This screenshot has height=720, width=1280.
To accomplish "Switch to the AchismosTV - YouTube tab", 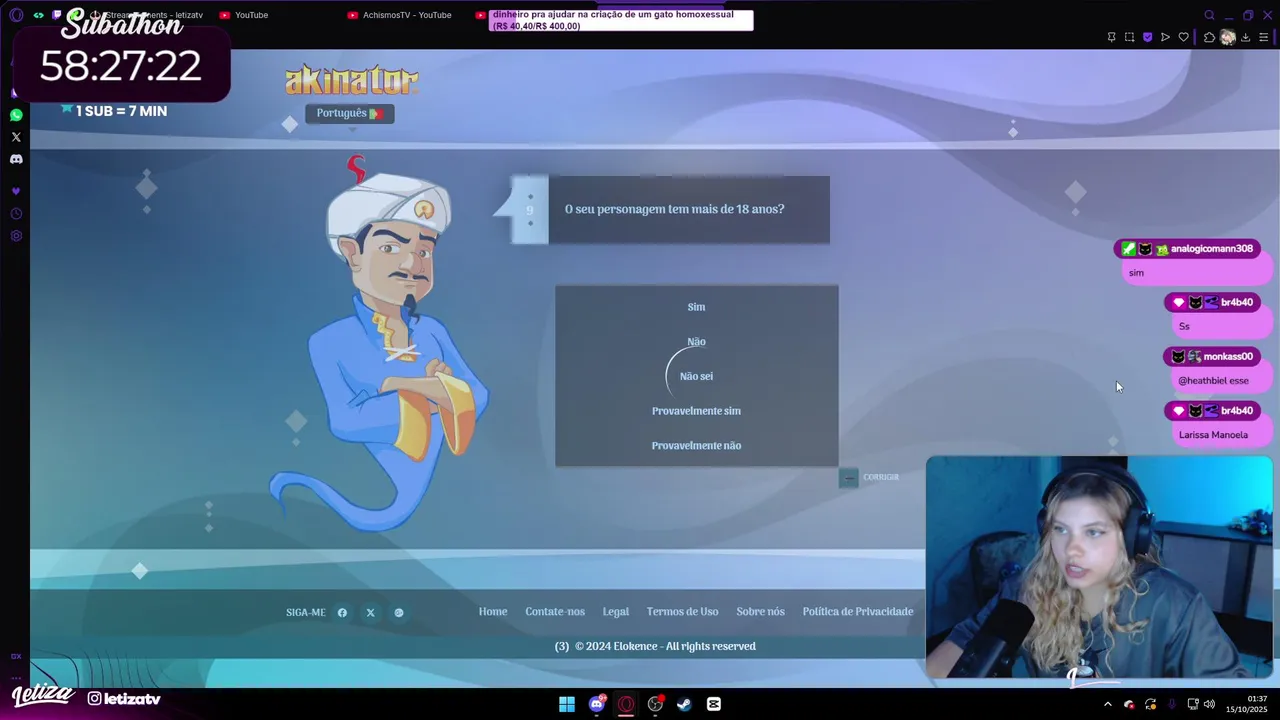I will (x=400, y=15).
